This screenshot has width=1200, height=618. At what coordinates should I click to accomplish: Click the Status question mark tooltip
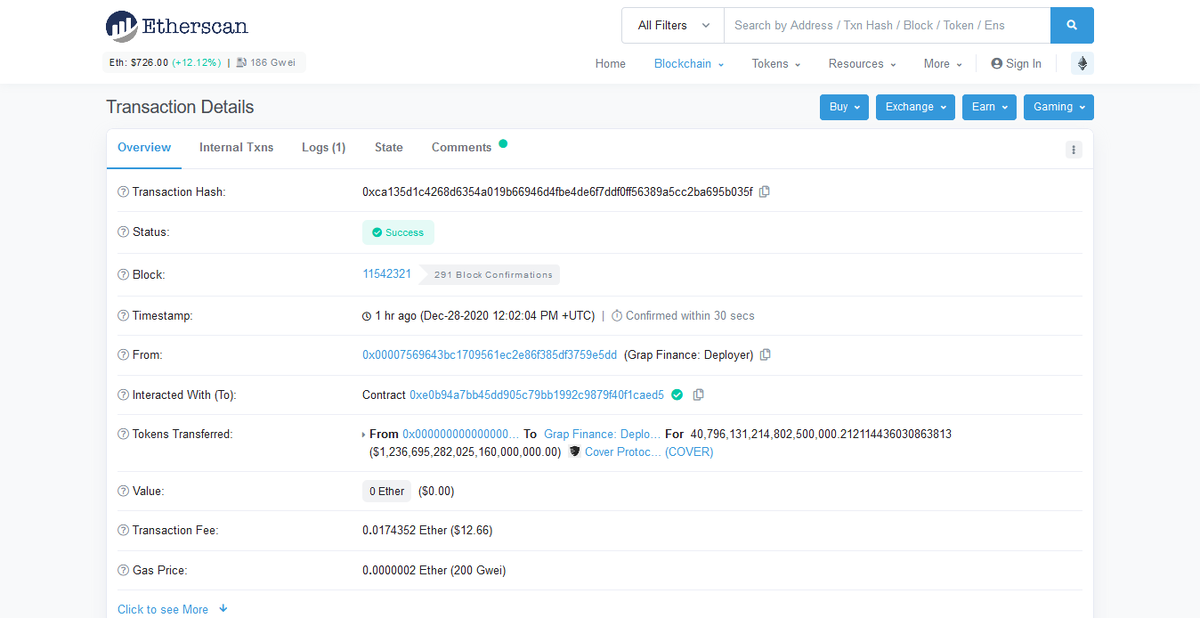coord(122,231)
